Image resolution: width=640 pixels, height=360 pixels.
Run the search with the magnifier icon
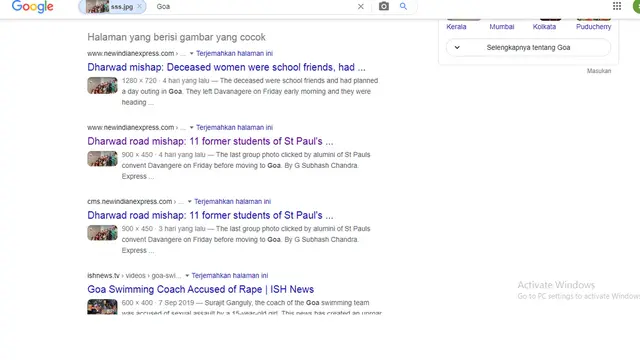tap(403, 7)
